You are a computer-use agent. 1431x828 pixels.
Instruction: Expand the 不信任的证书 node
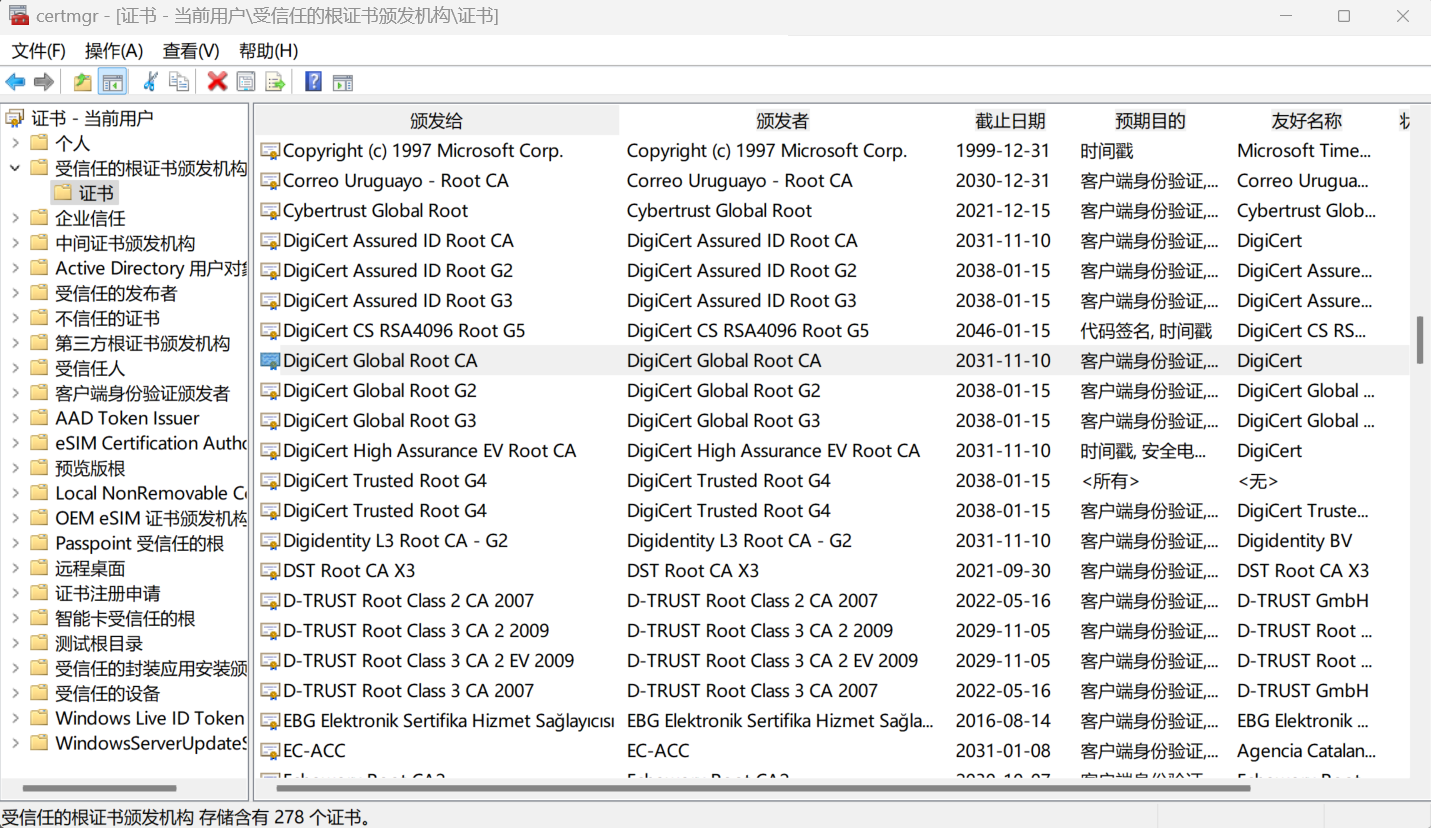point(15,318)
